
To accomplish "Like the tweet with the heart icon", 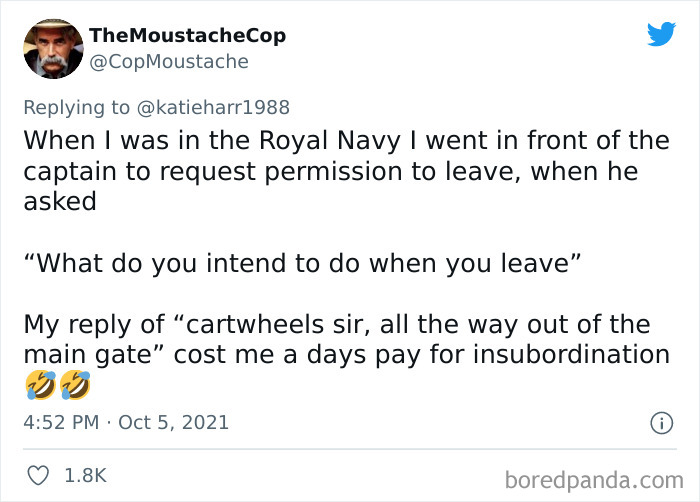I will [38, 473].
